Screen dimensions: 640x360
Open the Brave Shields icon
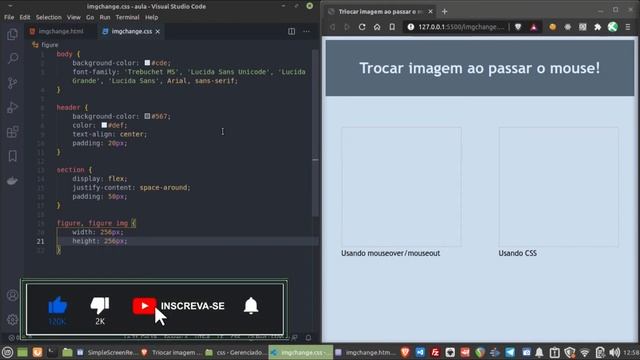[x=518, y=27]
